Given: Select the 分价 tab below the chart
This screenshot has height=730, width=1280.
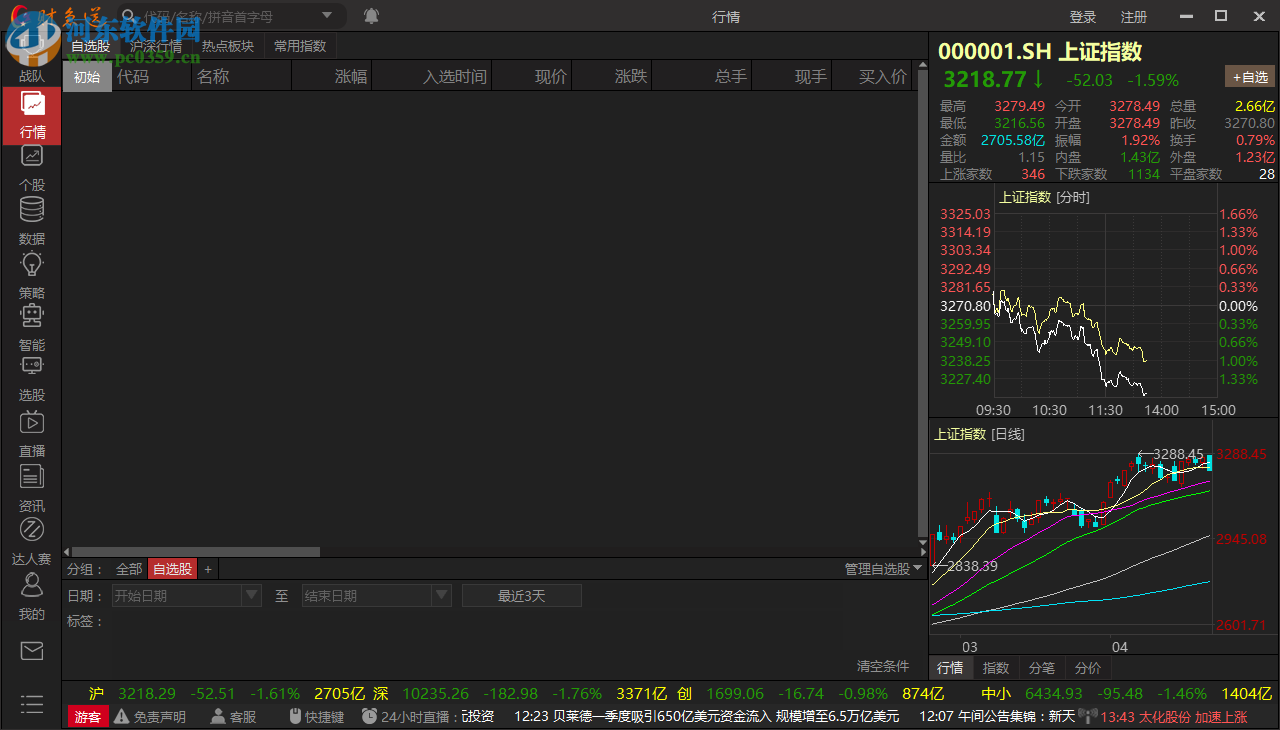Looking at the screenshot, I should coord(1088,667).
